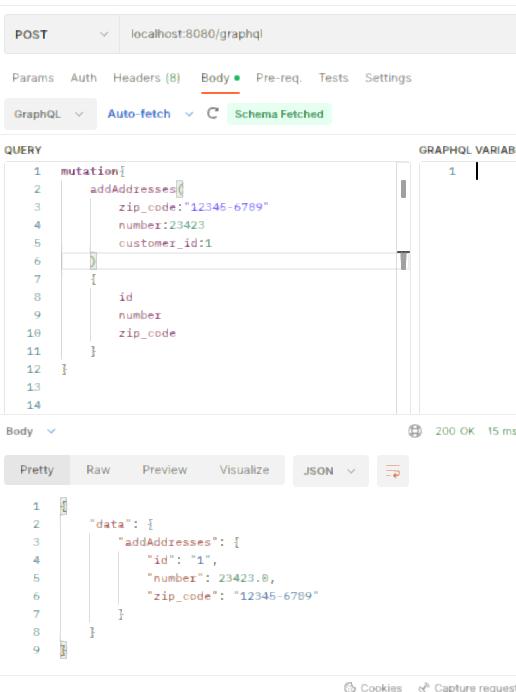The image size is (516, 692).
Task: Click the 200 OK status
Action: point(455,431)
